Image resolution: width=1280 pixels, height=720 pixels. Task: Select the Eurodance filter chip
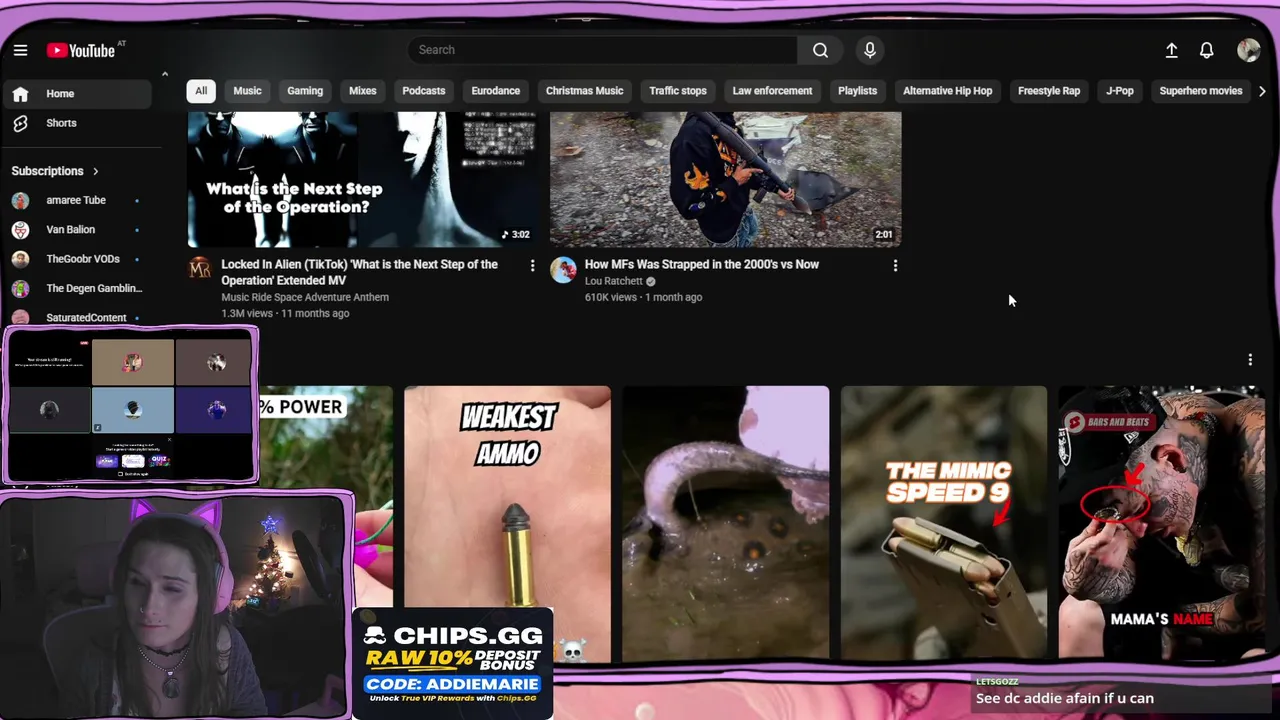point(496,91)
